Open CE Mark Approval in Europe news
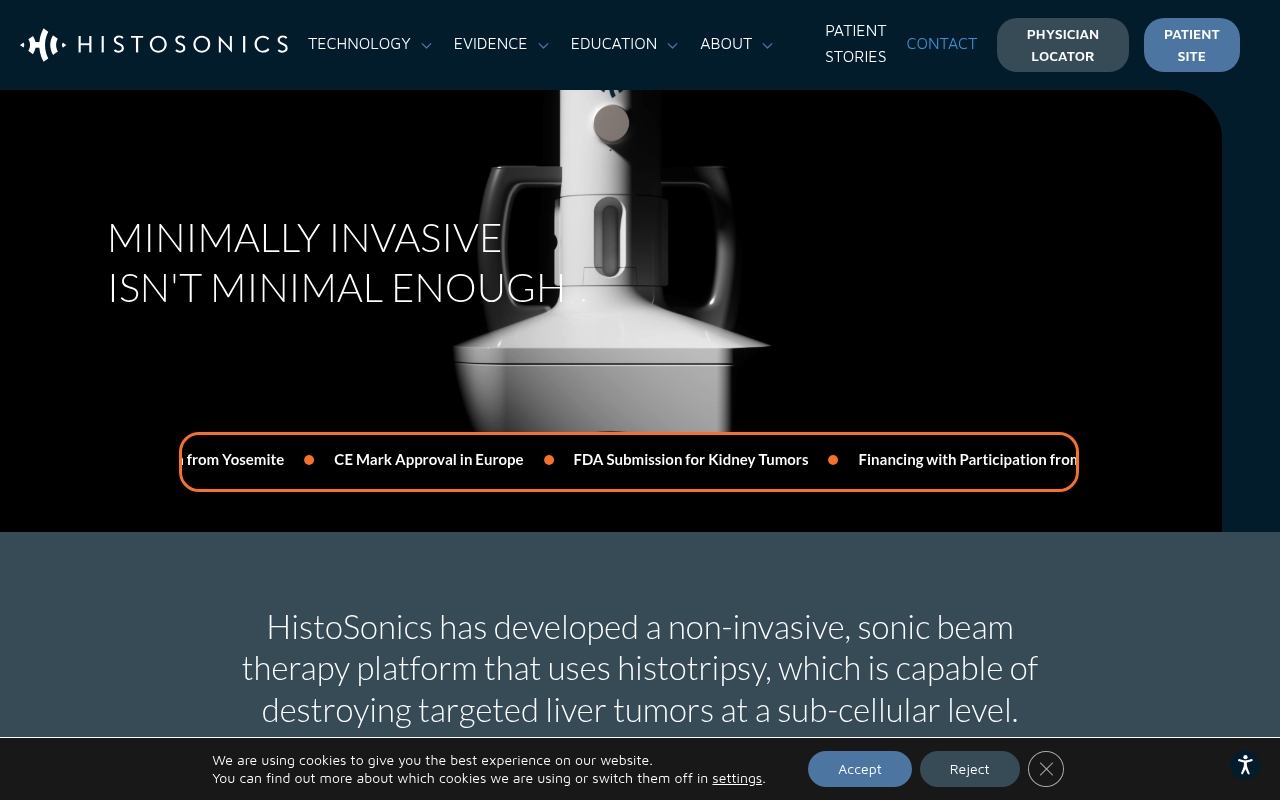The height and width of the screenshot is (800, 1280). pos(429,460)
